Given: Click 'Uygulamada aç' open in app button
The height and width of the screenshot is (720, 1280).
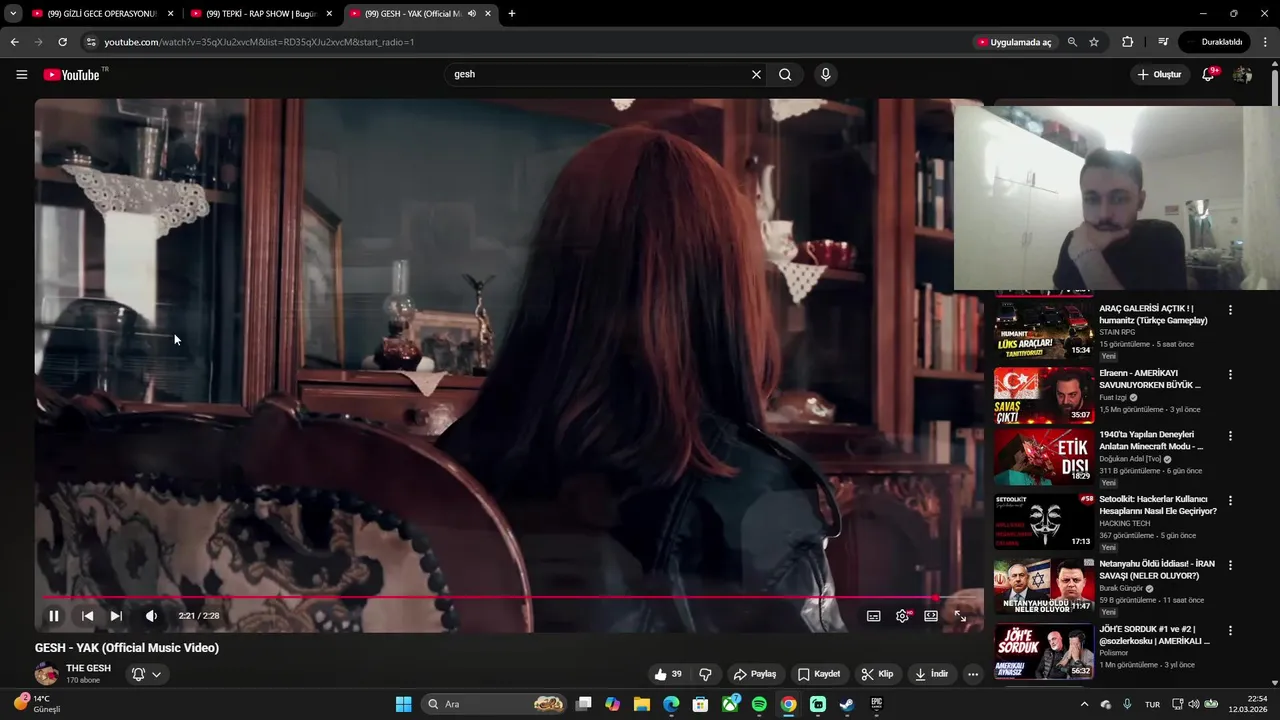Looking at the screenshot, I should click(x=1014, y=42).
